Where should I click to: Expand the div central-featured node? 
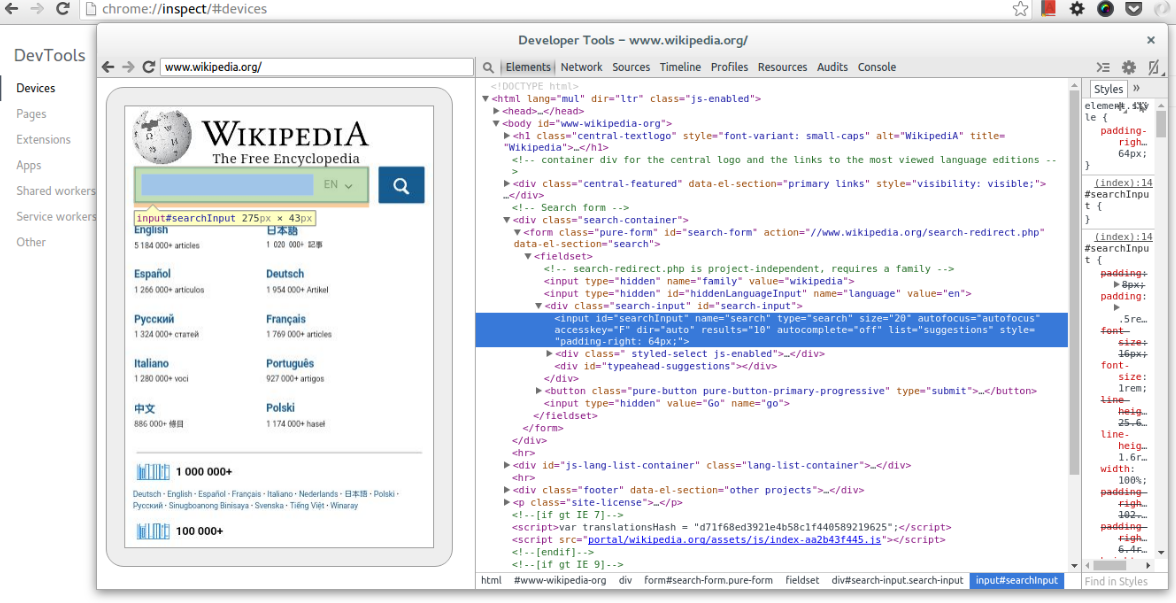(x=506, y=184)
